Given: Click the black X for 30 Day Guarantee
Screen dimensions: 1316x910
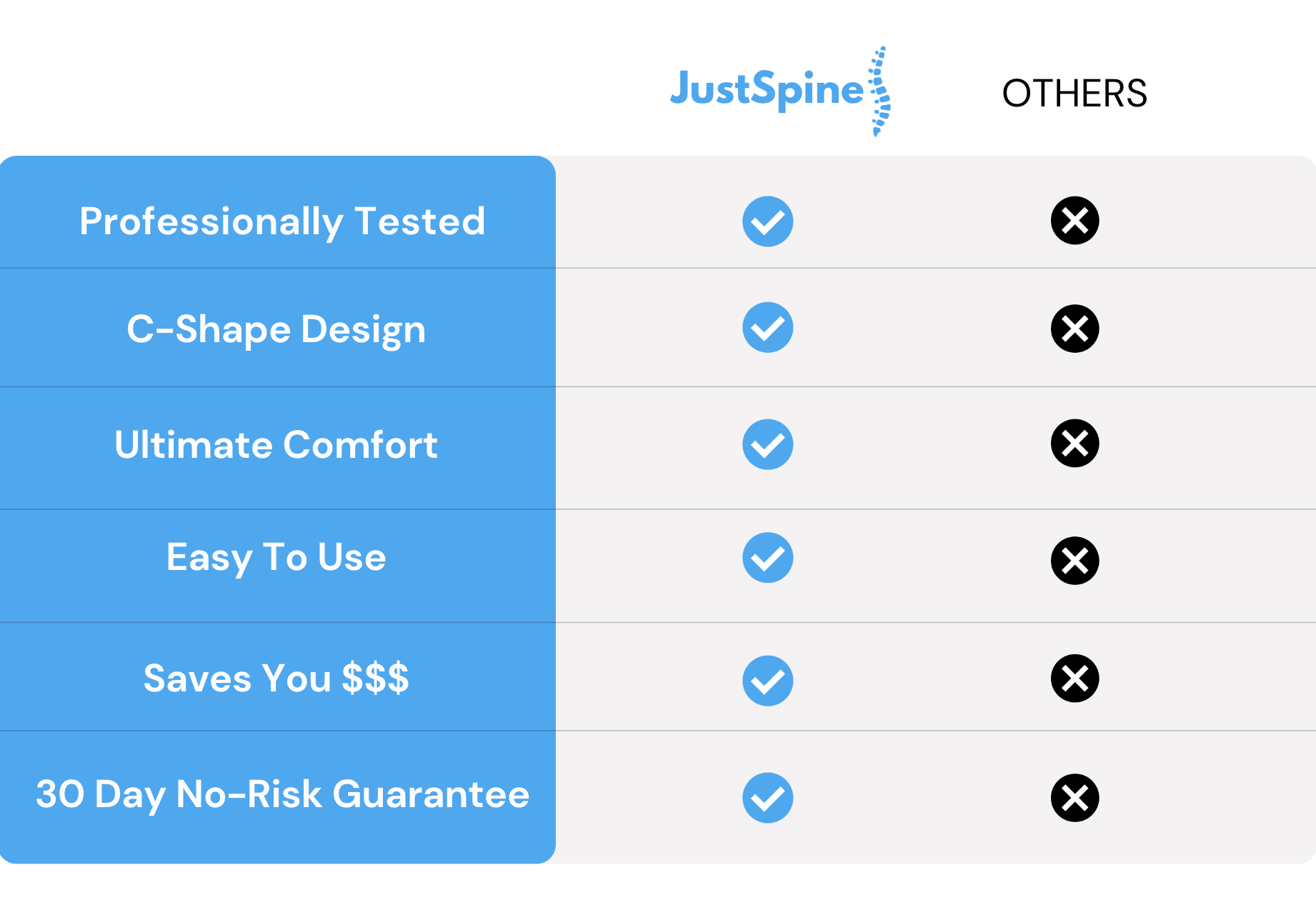Looking at the screenshot, I should click(1075, 798).
